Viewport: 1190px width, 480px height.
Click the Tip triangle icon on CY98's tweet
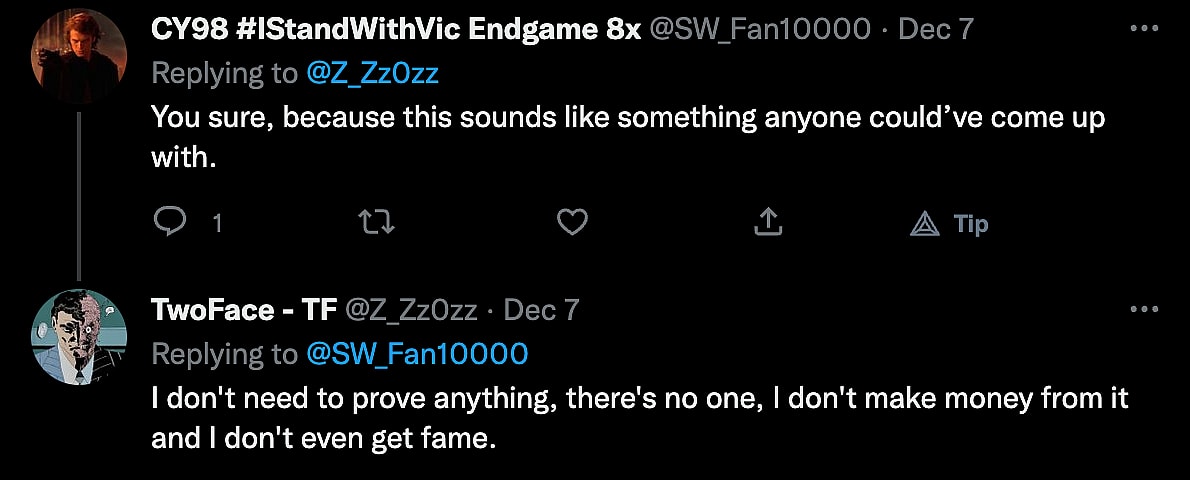[925, 224]
